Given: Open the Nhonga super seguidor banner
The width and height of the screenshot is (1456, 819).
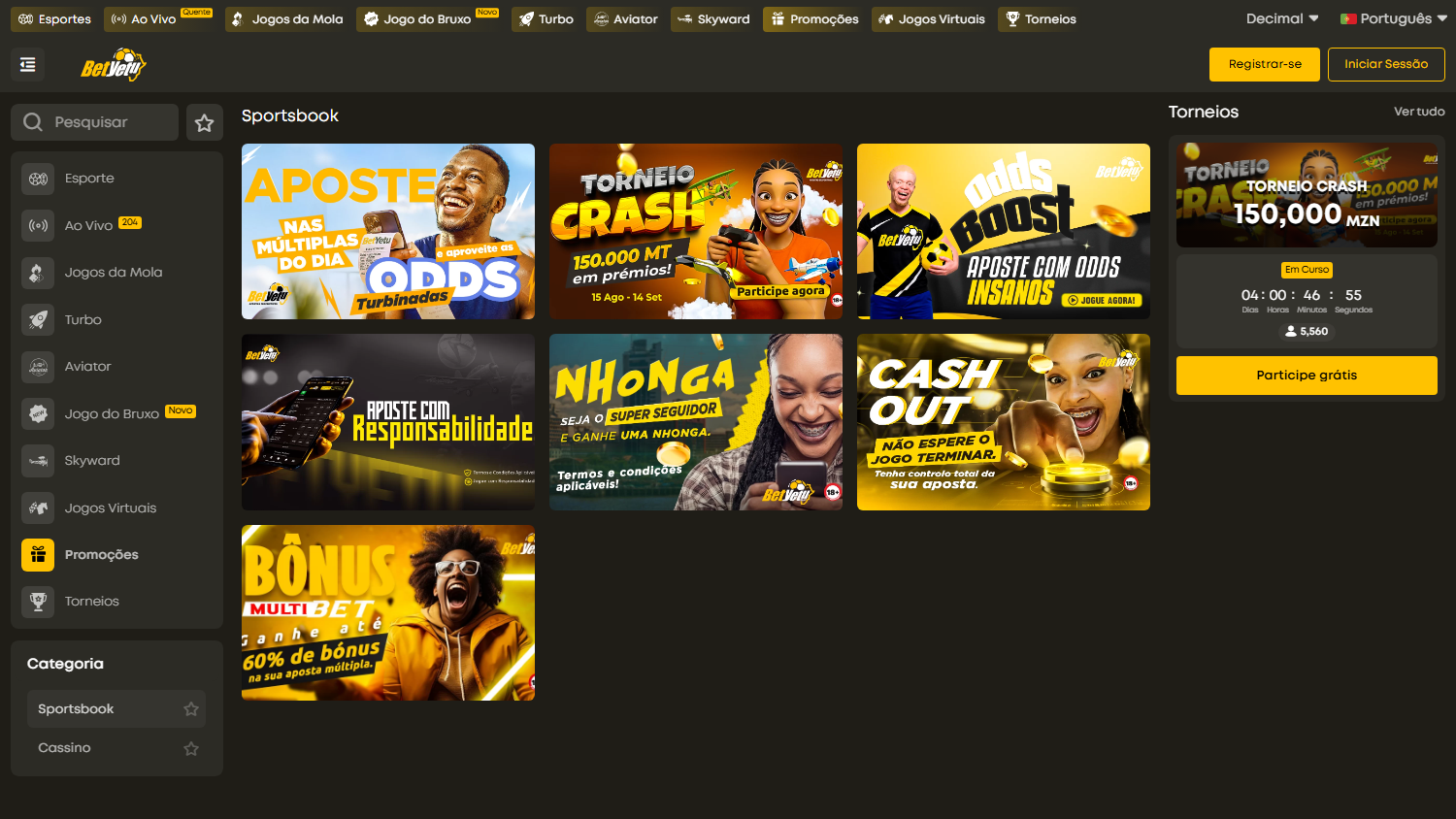Looking at the screenshot, I should click(x=696, y=422).
